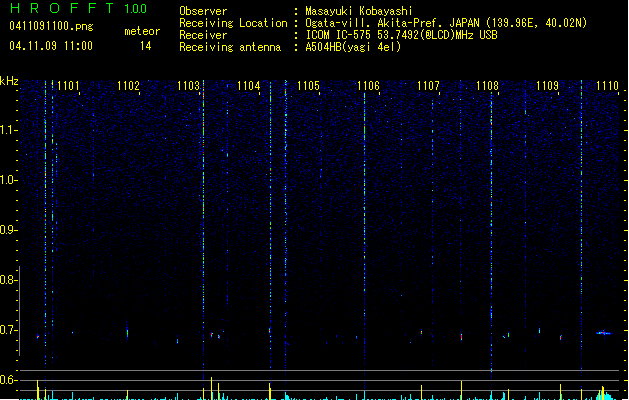Click the 1101 time marker

68,86
